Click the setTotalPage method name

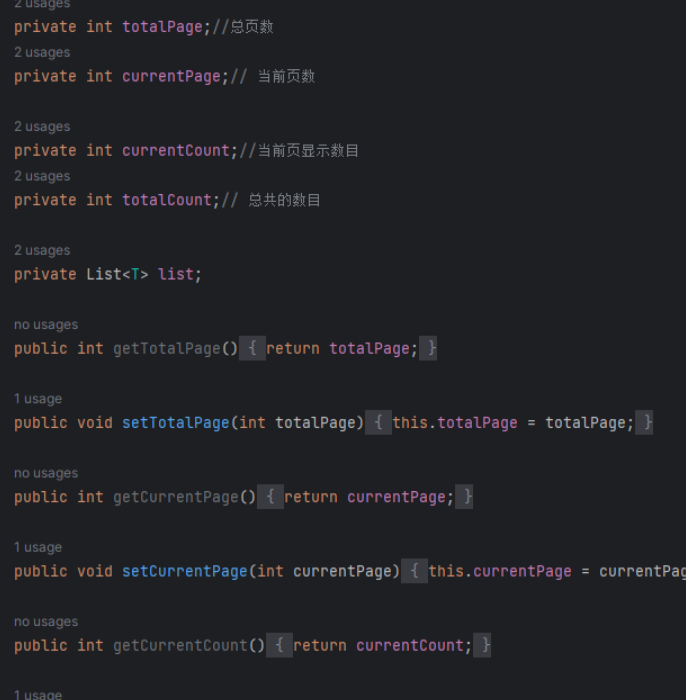175,423
